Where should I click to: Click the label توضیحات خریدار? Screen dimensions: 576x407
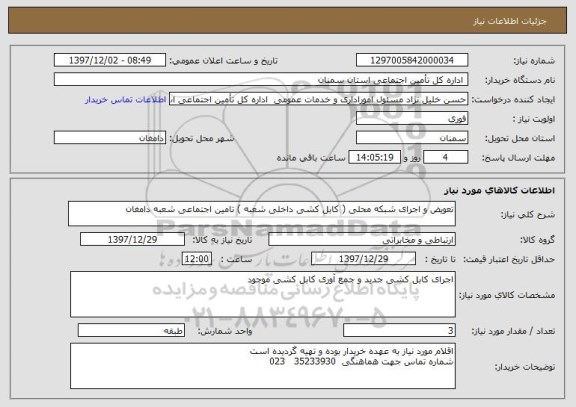pos(525,367)
